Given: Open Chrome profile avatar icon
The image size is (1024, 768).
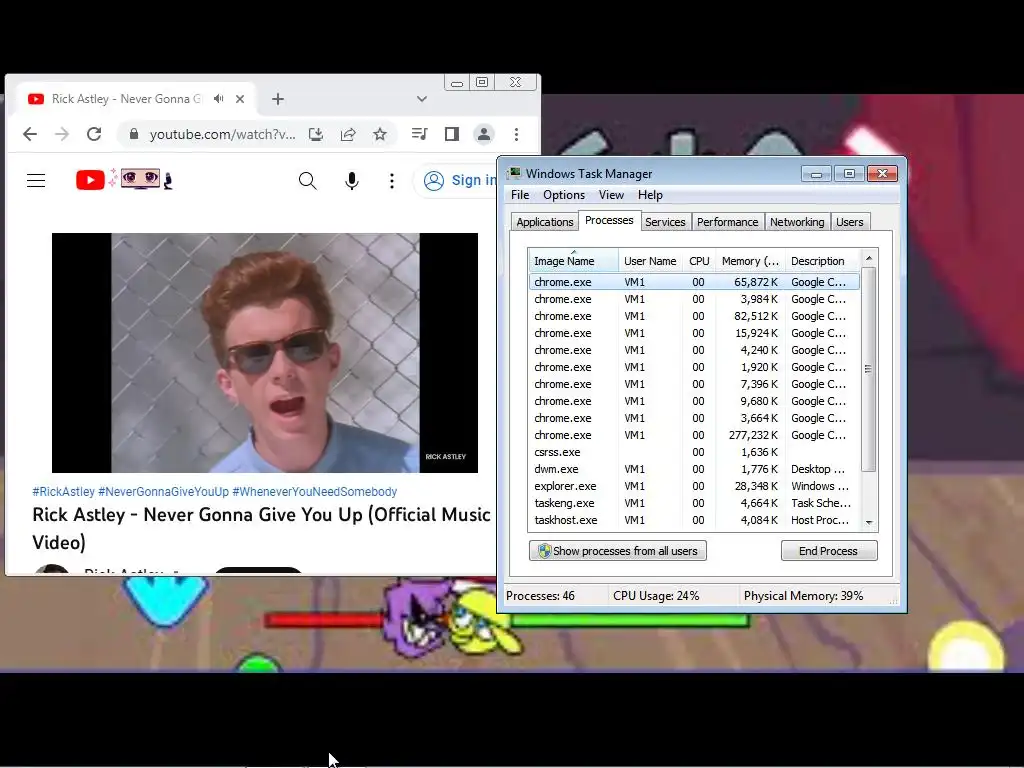Looking at the screenshot, I should [x=484, y=134].
